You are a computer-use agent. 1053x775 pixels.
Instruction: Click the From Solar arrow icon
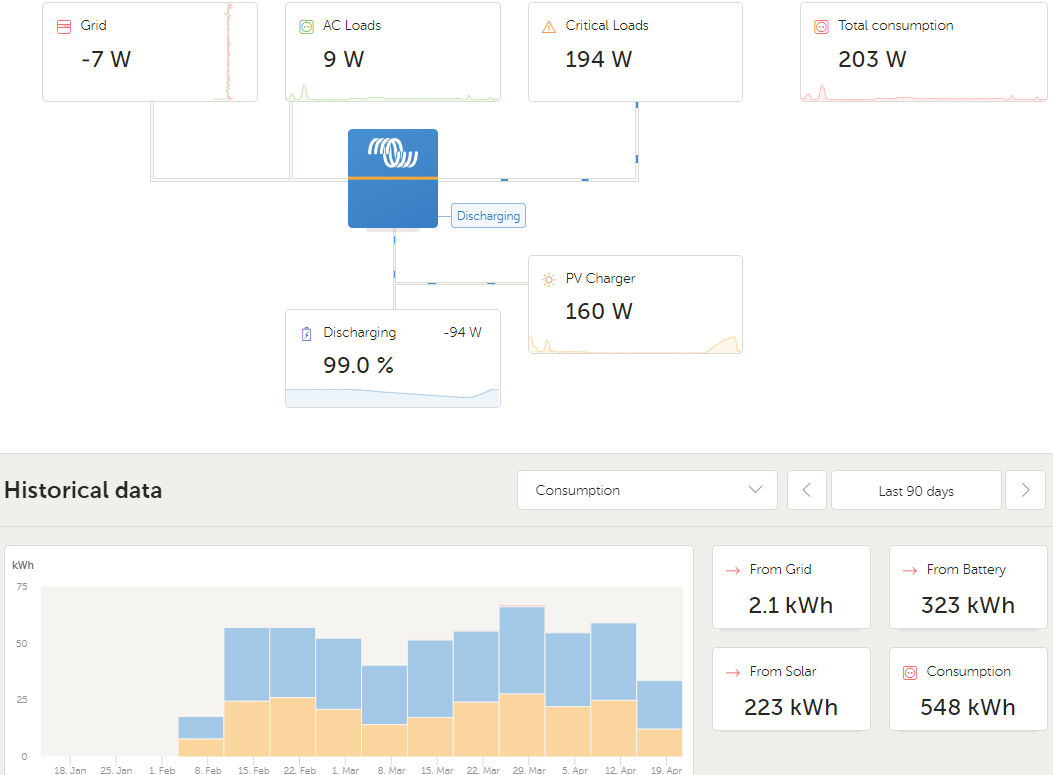tap(733, 672)
